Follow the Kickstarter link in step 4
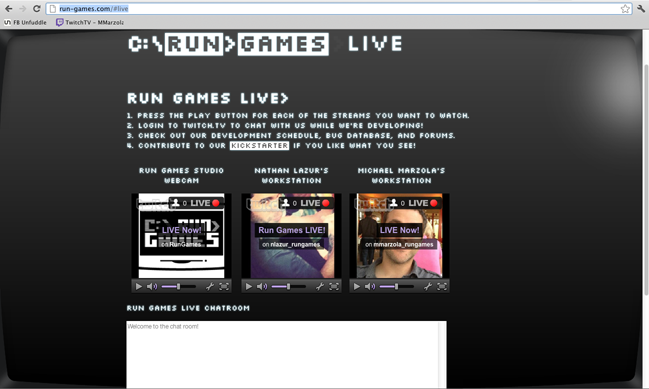 click(260, 146)
